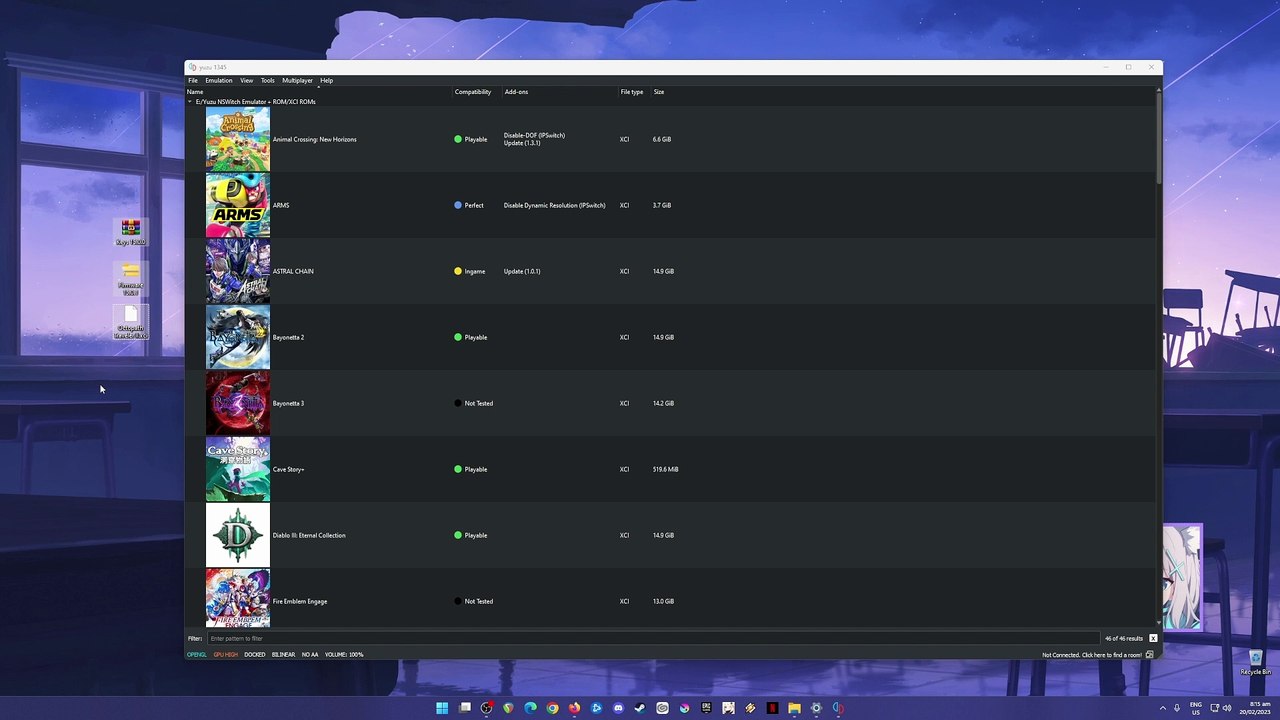Open Epic Games Launcher from the taskbar
The width and height of the screenshot is (1280, 720).
tap(706, 708)
